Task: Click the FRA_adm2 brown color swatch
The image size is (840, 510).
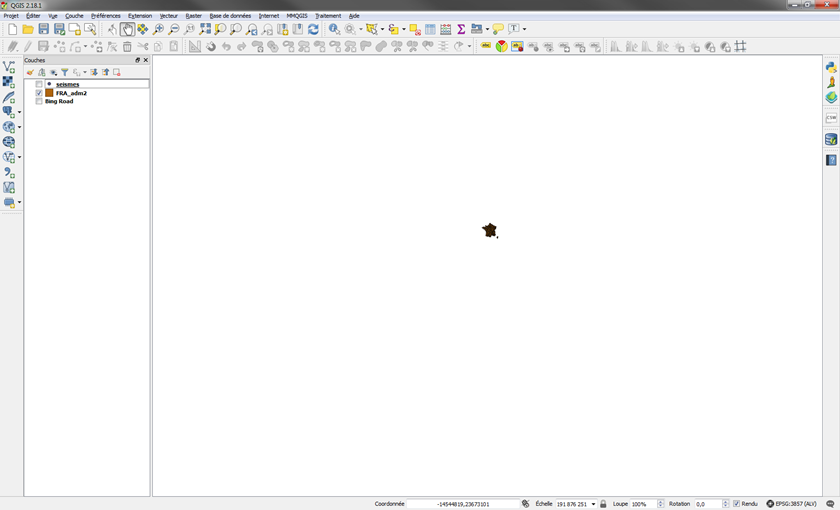Action: (x=49, y=93)
